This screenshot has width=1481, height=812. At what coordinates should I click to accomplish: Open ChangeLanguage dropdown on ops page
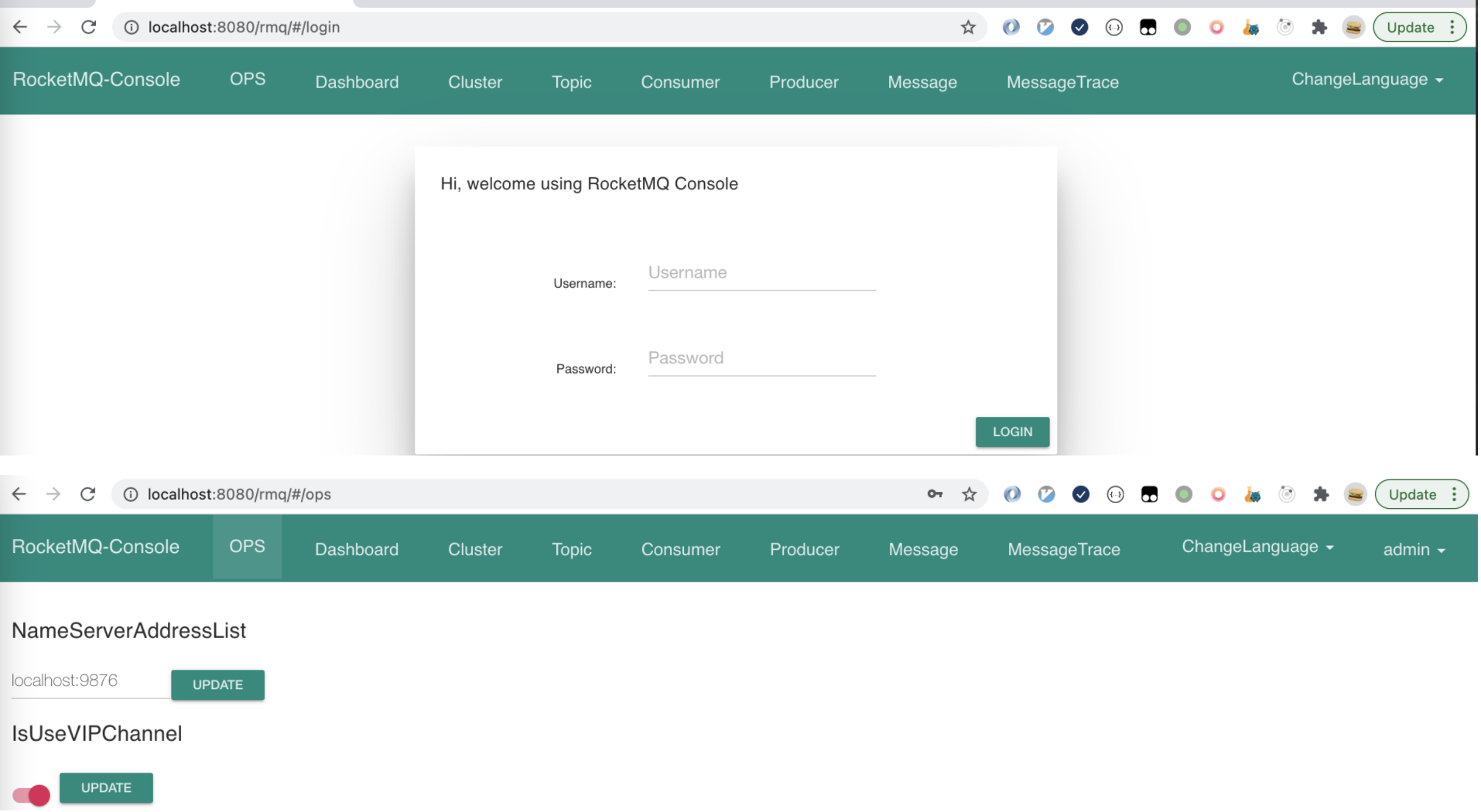[1257, 547]
